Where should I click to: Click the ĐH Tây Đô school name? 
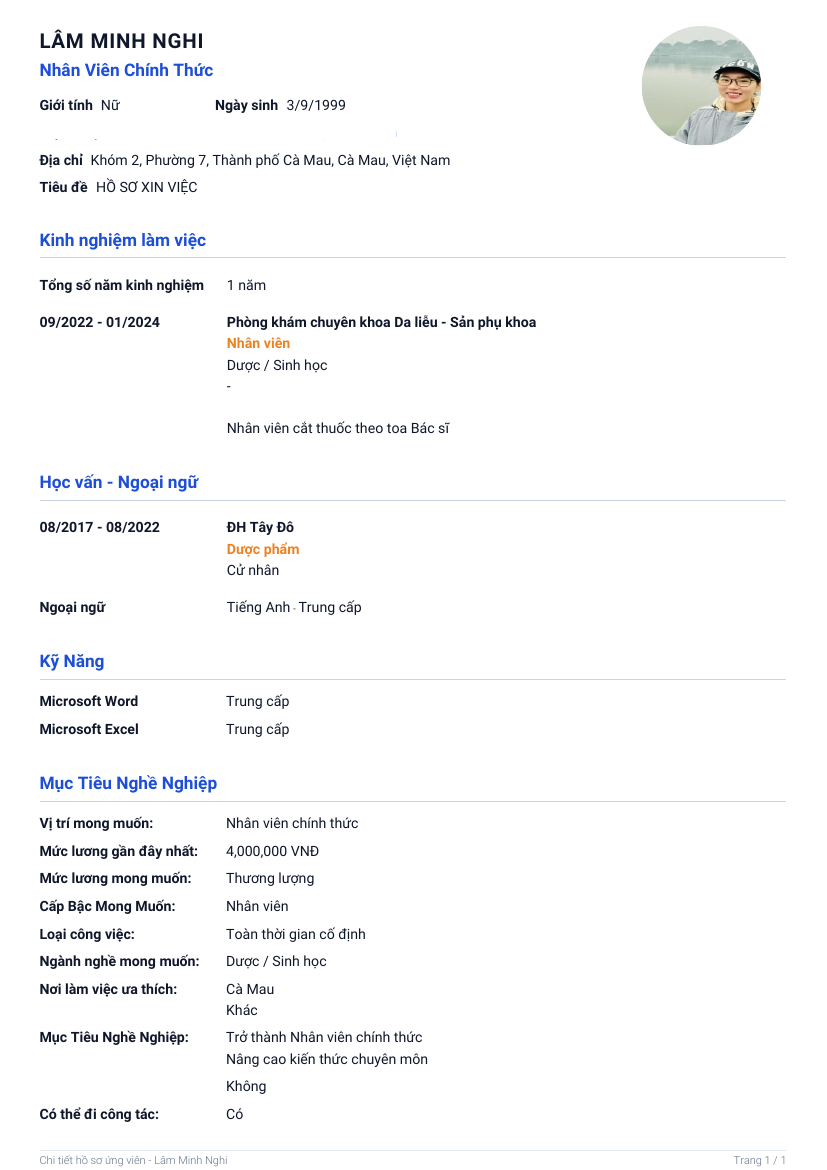(260, 528)
